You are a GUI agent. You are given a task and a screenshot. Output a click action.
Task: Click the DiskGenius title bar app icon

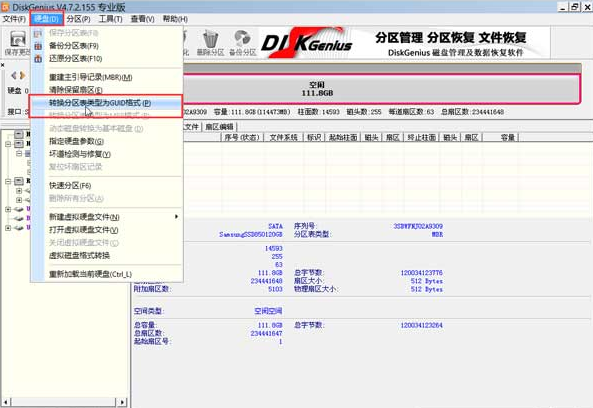coord(5,7)
